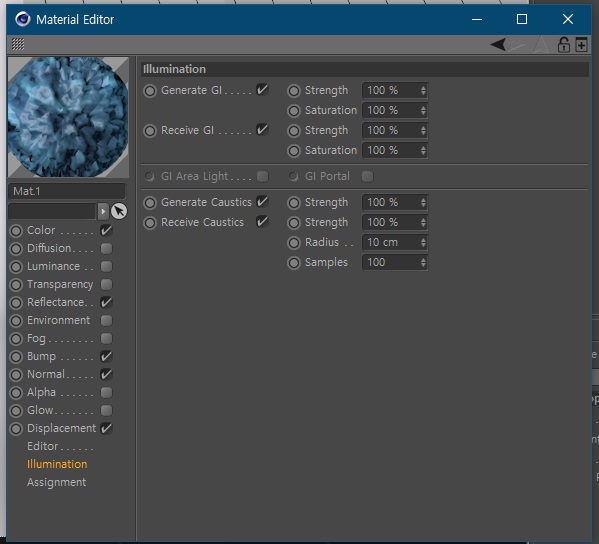Select the Displacement channel label
The width and height of the screenshot is (599, 544).
click(62, 428)
